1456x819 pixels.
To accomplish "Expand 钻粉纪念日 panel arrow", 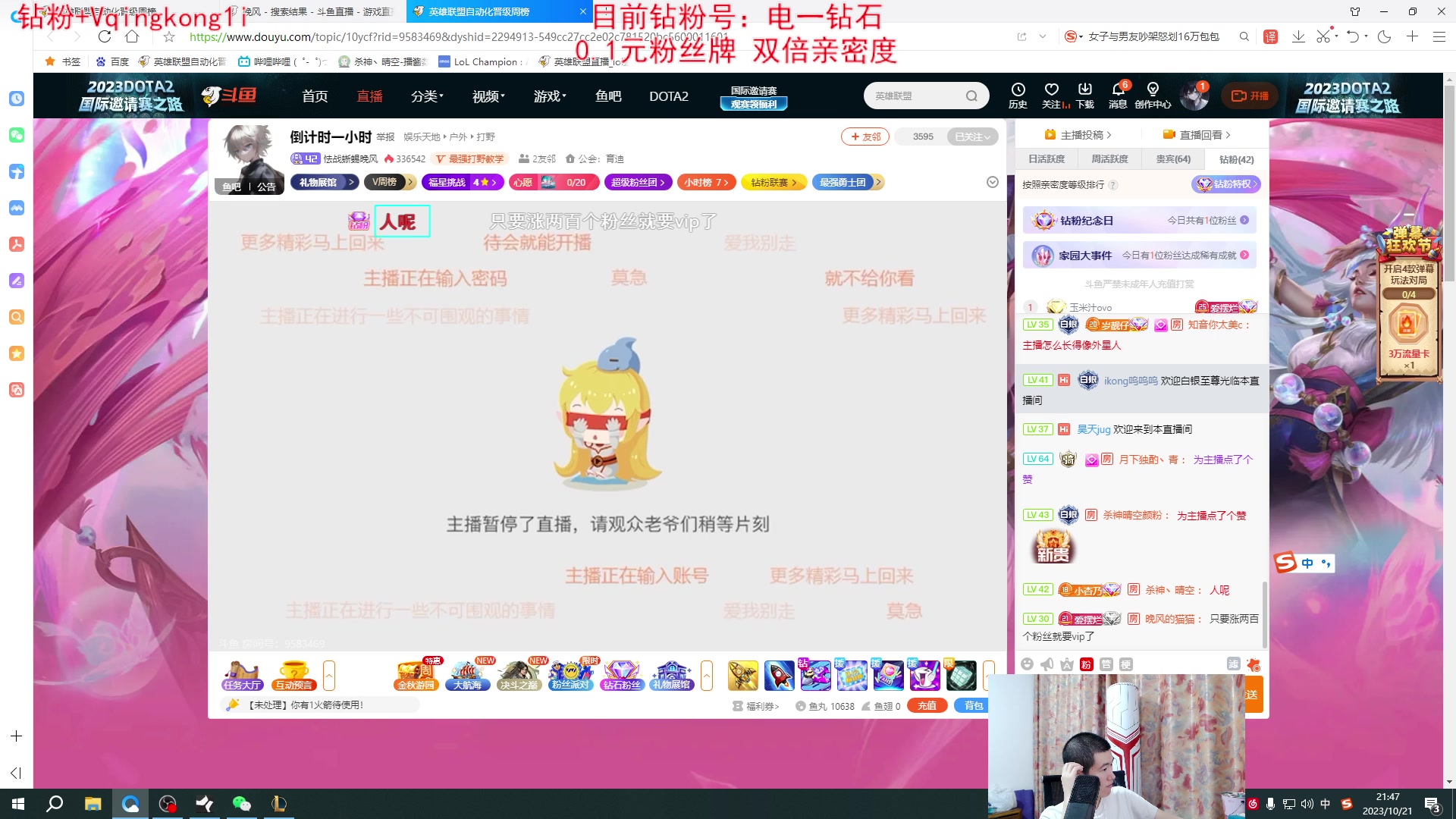I will point(1244,220).
